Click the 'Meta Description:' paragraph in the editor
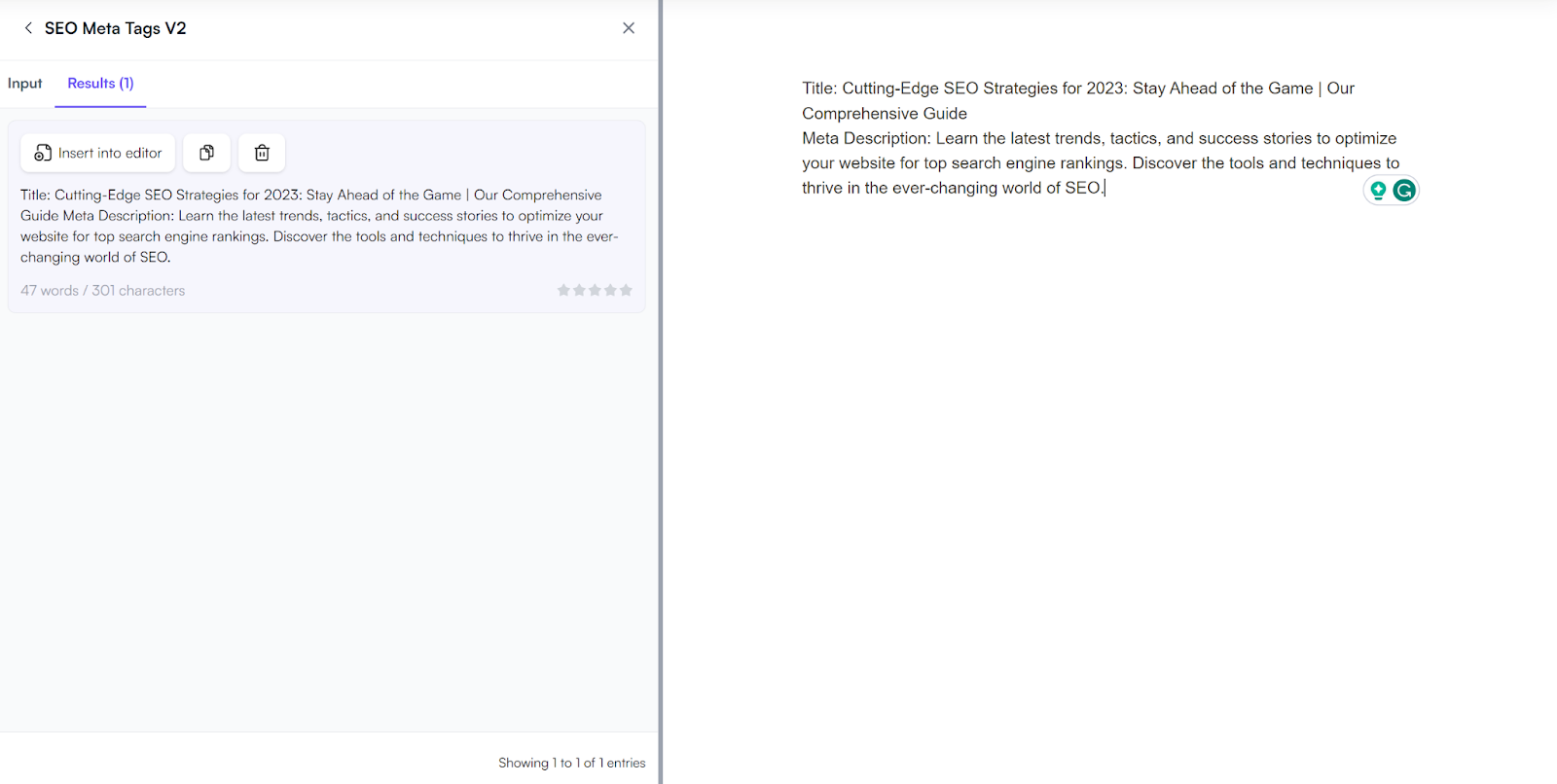Image resolution: width=1557 pixels, height=784 pixels. pos(1101,163)
